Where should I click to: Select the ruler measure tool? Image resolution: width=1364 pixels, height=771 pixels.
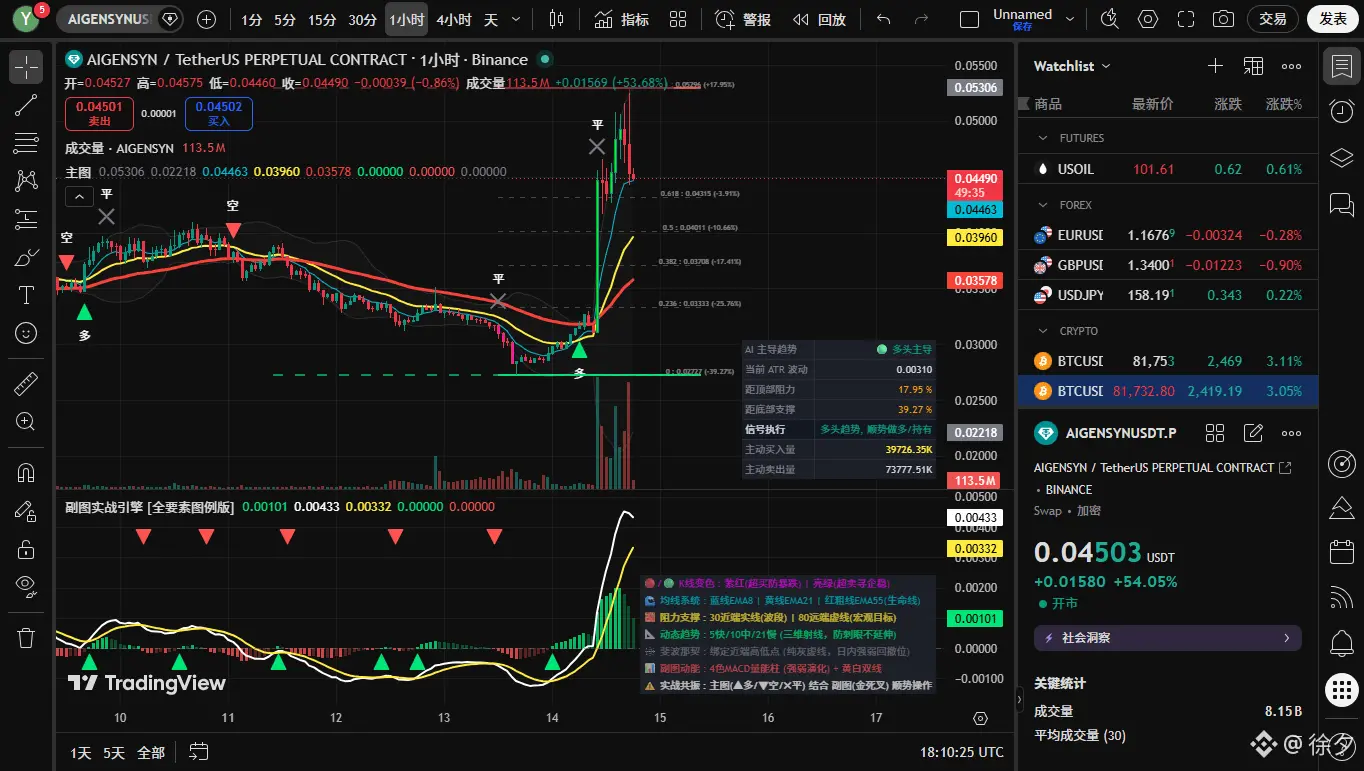click(26, 383)
